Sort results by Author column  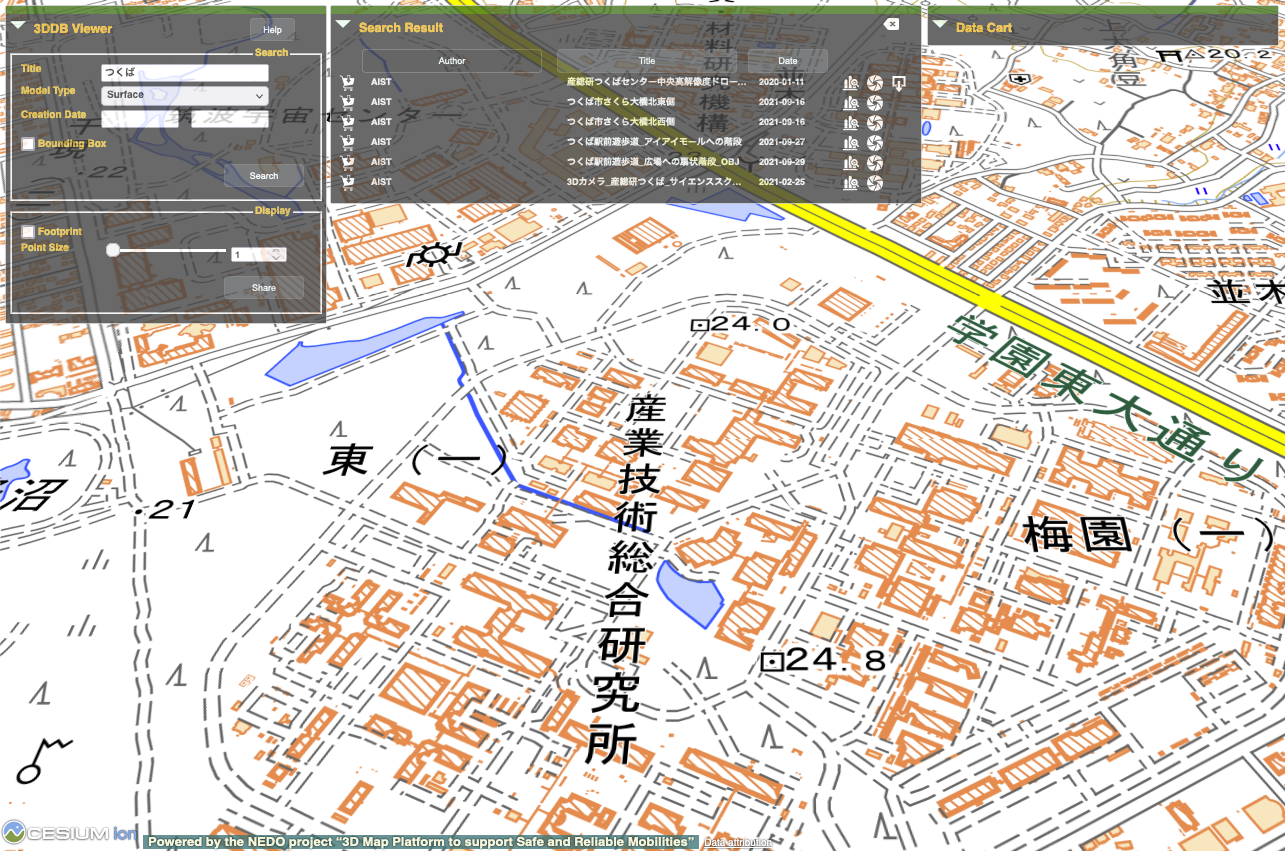[x=452, y=61]
